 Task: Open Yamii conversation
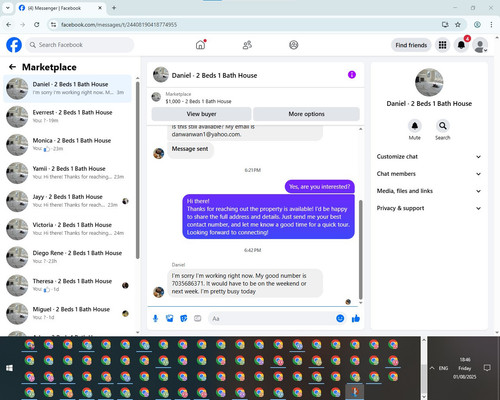coord(67,173)
